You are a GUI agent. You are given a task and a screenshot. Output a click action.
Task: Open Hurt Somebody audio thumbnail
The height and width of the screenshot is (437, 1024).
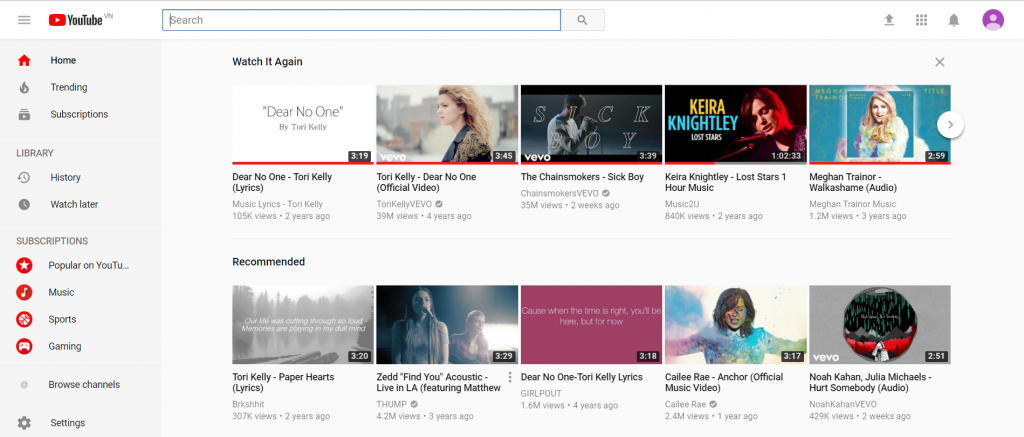pos(880,325)
